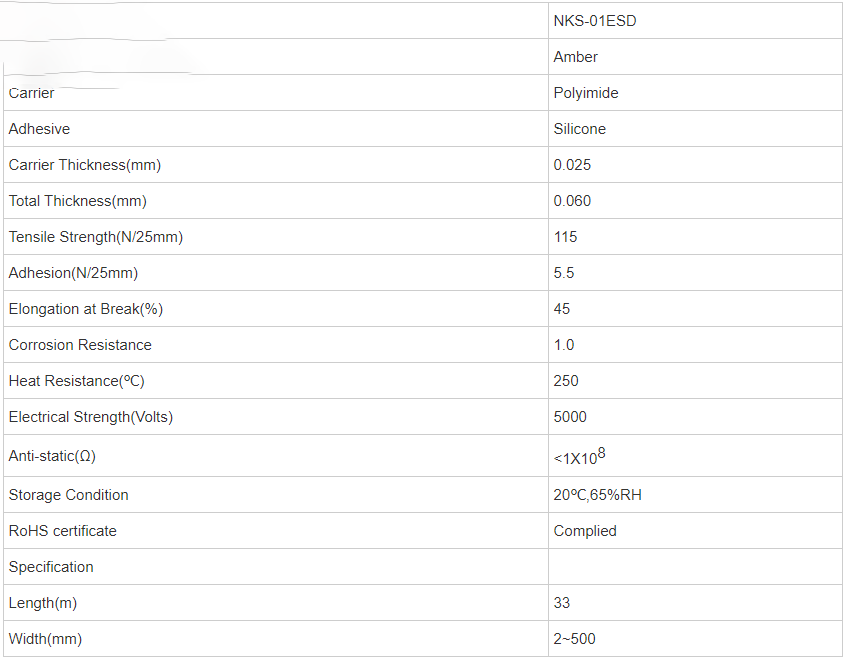This screenshot has height=662, width=848.
Task: Select the Corrosion Resistance row label
Action: pos(80,345)
